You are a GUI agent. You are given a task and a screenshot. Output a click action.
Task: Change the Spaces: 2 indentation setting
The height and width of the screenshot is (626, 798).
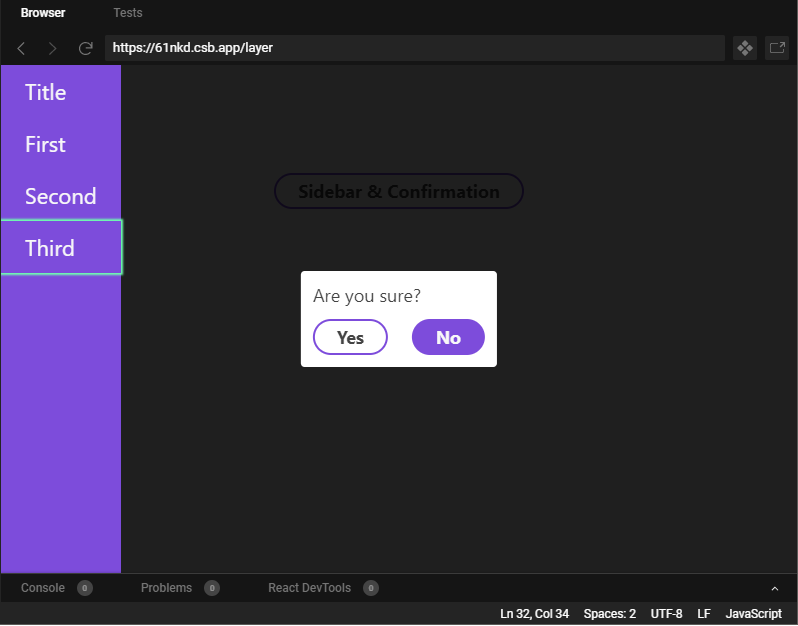(x=610, y=614)
